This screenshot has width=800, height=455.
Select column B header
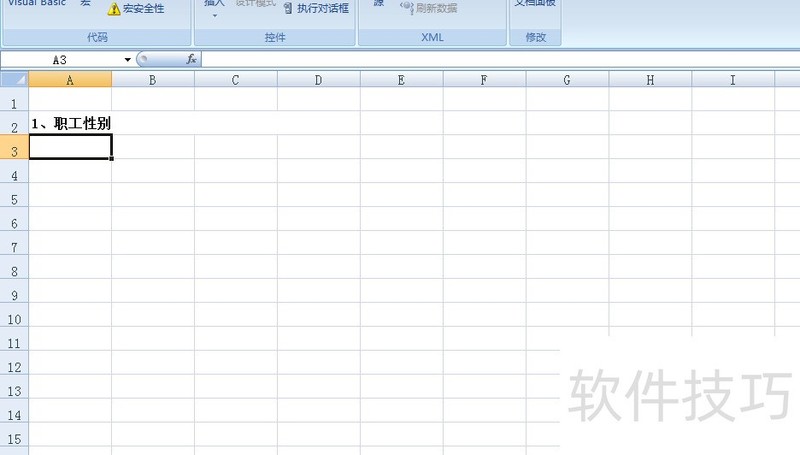(x=153, y=80)
